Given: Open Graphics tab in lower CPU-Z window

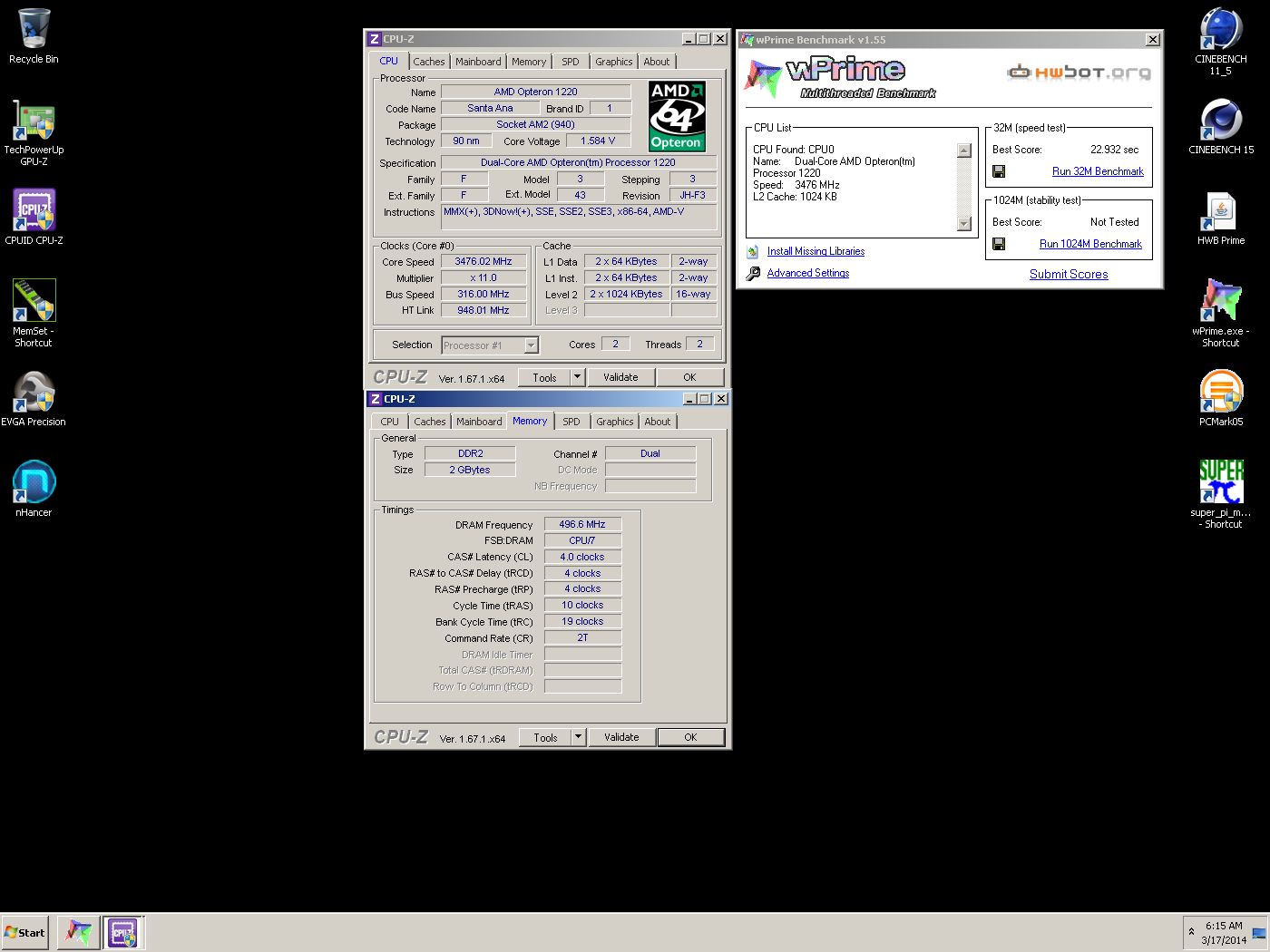Looking at the screenshot, I should pos(615,422).
